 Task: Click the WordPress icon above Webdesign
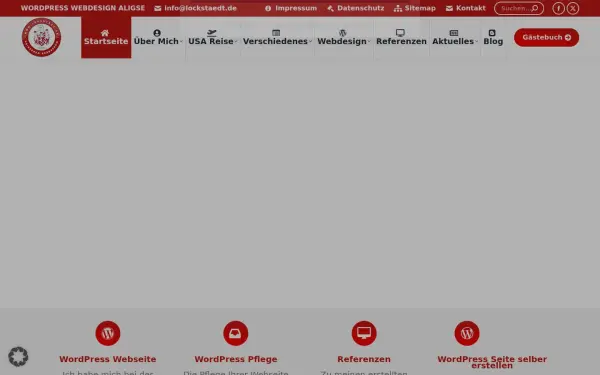342,33
